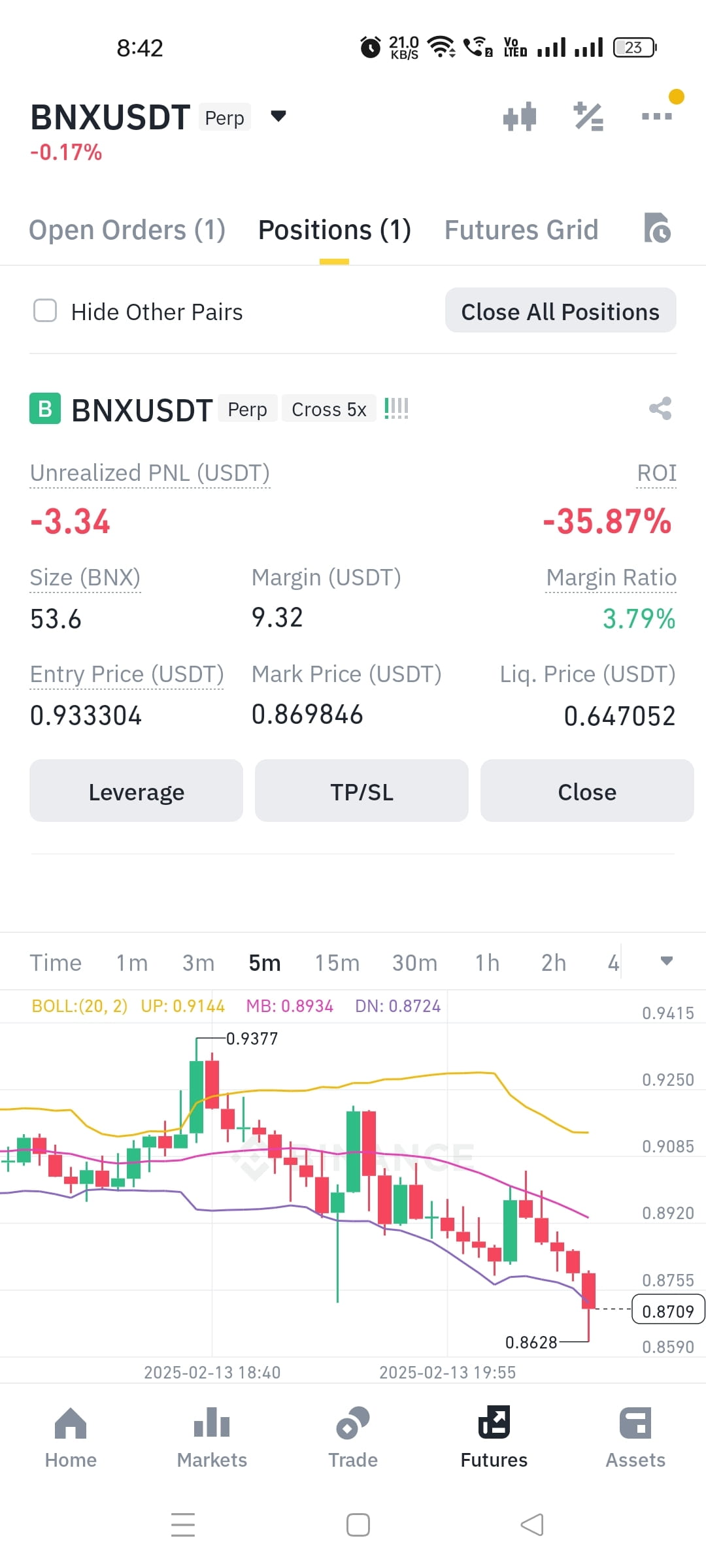This screenshot has height=1568, width=706.
Task: Expand the BNXUSDT pair selector arrow
Action: click(x=278, y=116)
